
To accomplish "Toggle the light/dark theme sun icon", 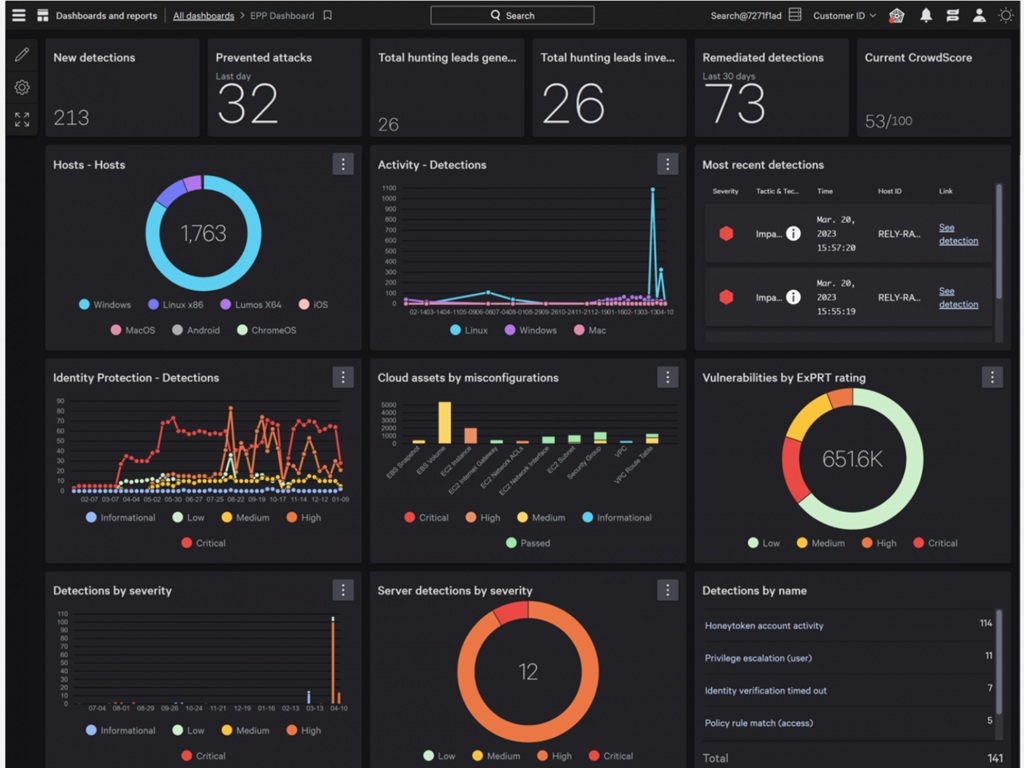I will (1006, 16).
